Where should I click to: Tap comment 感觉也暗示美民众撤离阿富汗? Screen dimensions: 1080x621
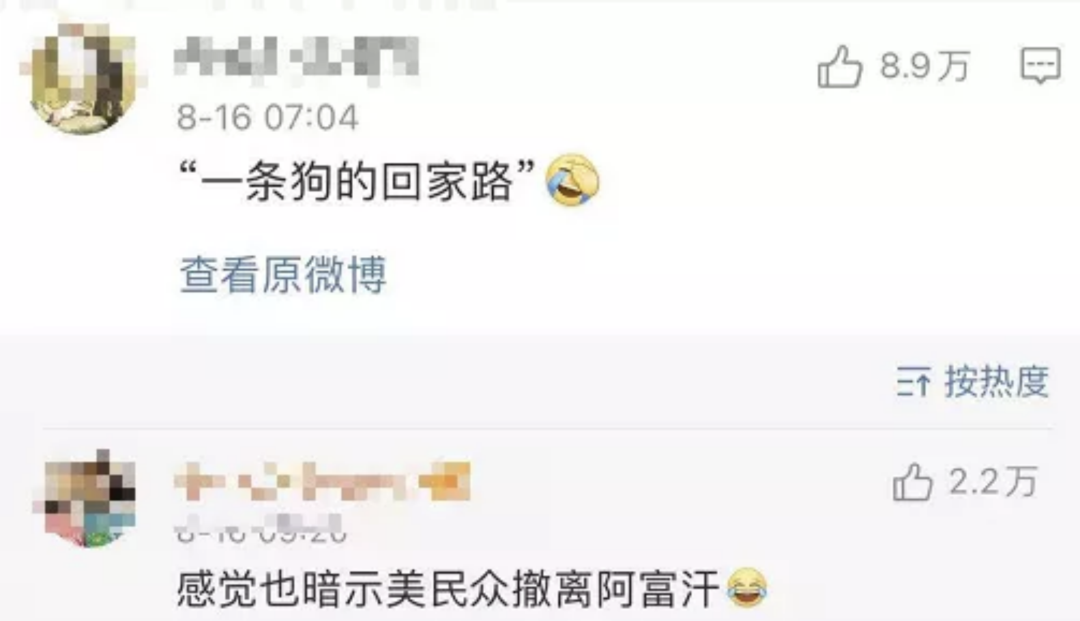click(448, 589)
